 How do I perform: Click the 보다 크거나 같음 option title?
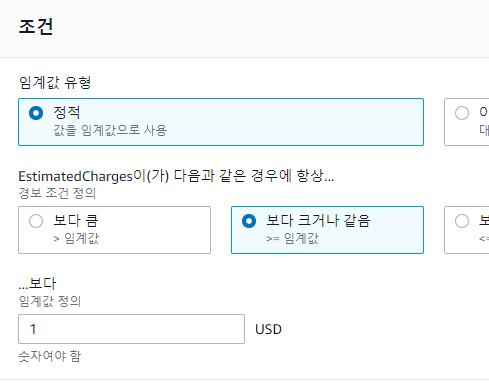(x=318, y=220)
